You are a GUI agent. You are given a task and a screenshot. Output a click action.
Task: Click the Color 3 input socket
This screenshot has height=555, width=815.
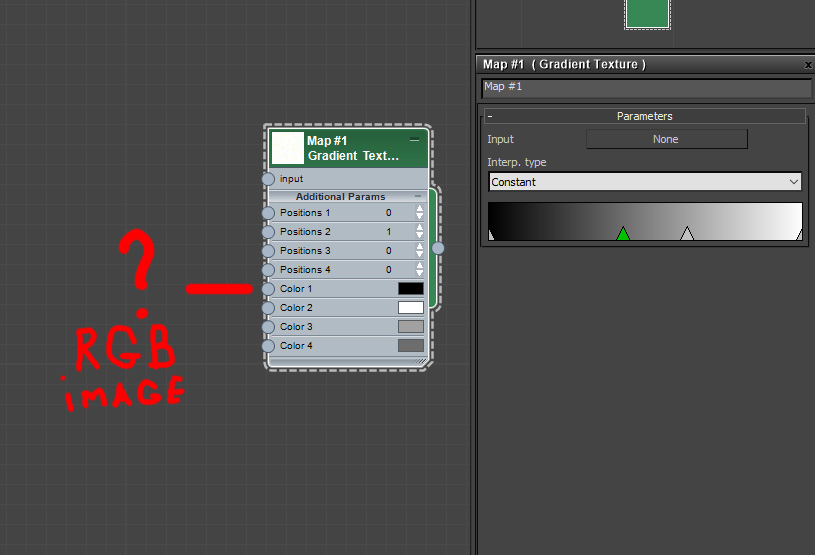click(x=268, y=327)
